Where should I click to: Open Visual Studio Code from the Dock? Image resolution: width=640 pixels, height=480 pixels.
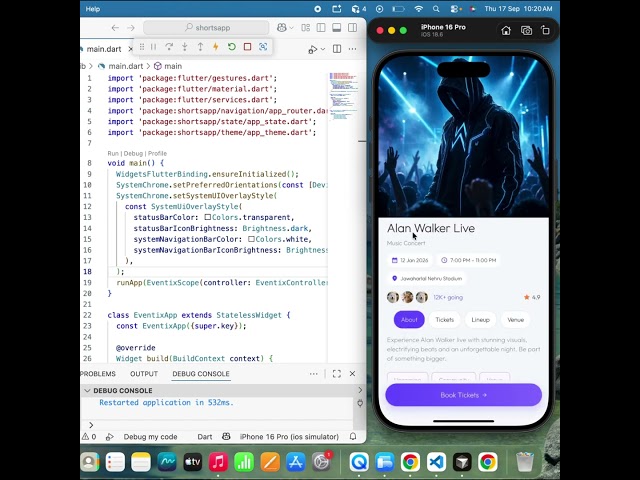[x=436, y=462]
